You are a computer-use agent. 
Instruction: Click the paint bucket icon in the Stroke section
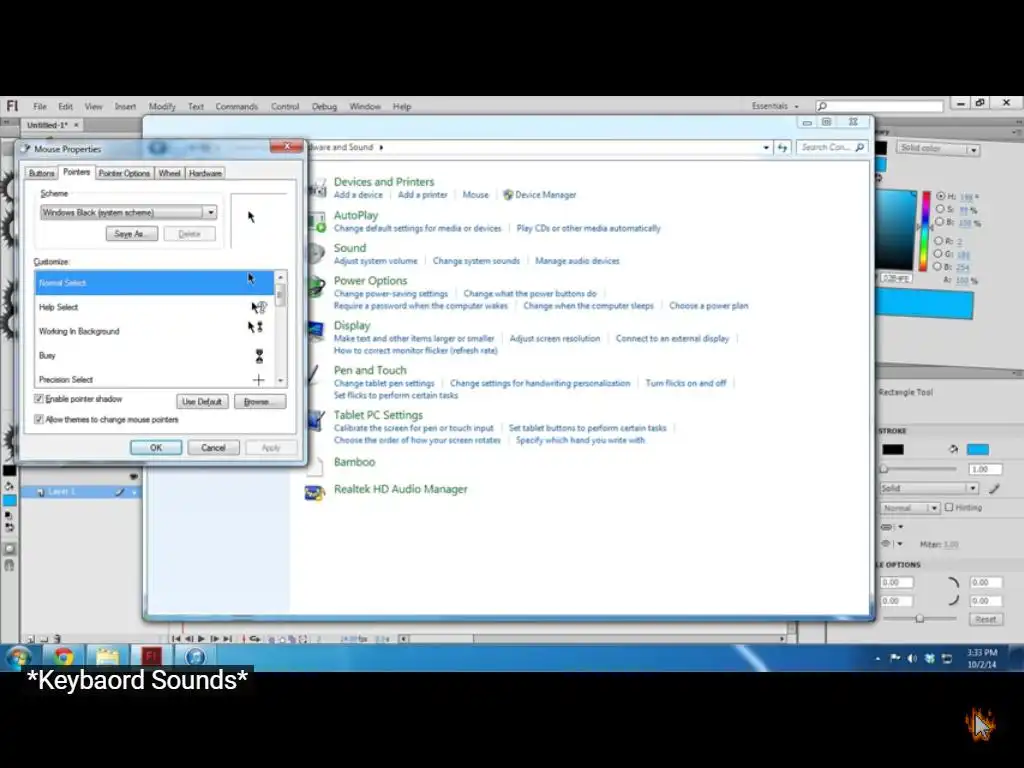tap(953, 449)
